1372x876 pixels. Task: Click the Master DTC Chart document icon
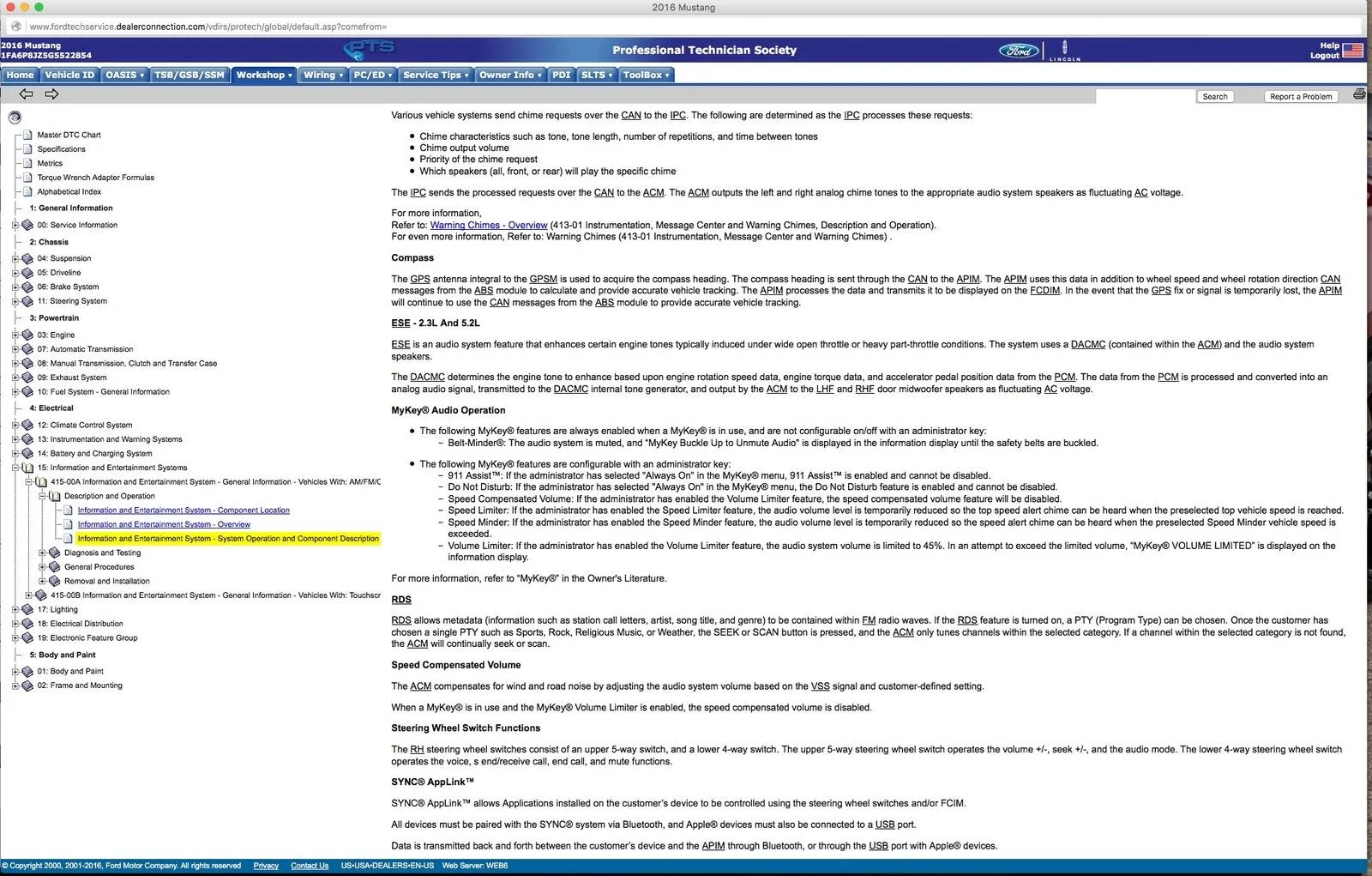pyautogui.click(x=28, y=135)
